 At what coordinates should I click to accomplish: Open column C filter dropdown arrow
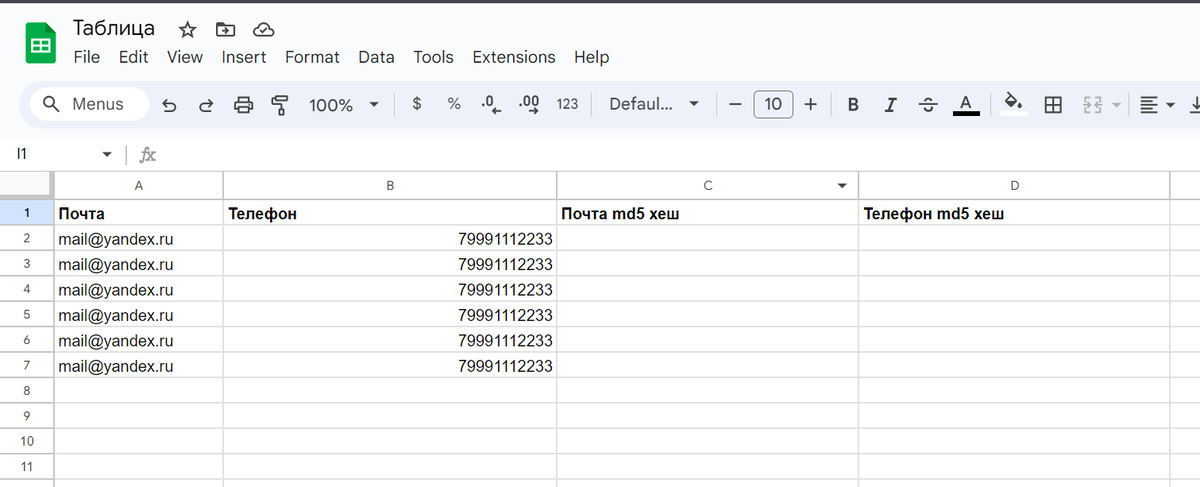(841, 186)
